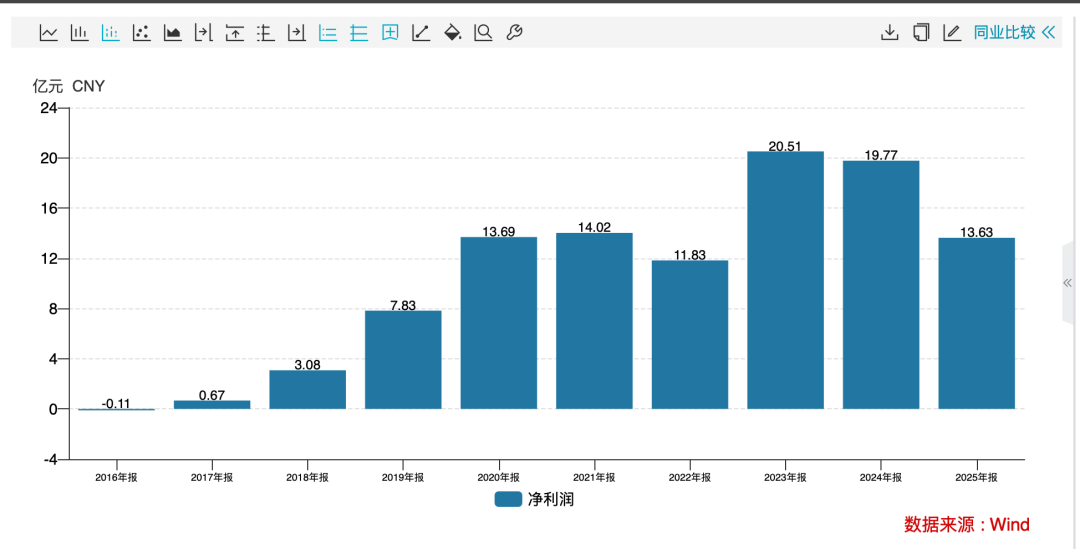Click the 2021年报 bar showing 14.02

coord(594,321)
